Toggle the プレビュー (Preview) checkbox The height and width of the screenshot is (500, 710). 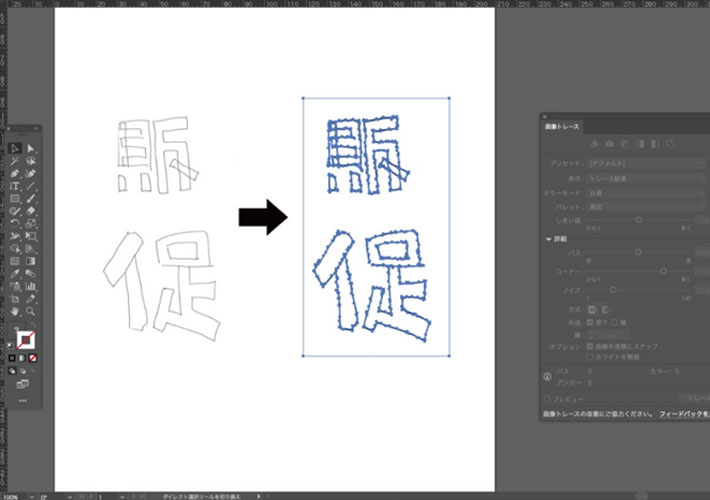tap(546, 397)
